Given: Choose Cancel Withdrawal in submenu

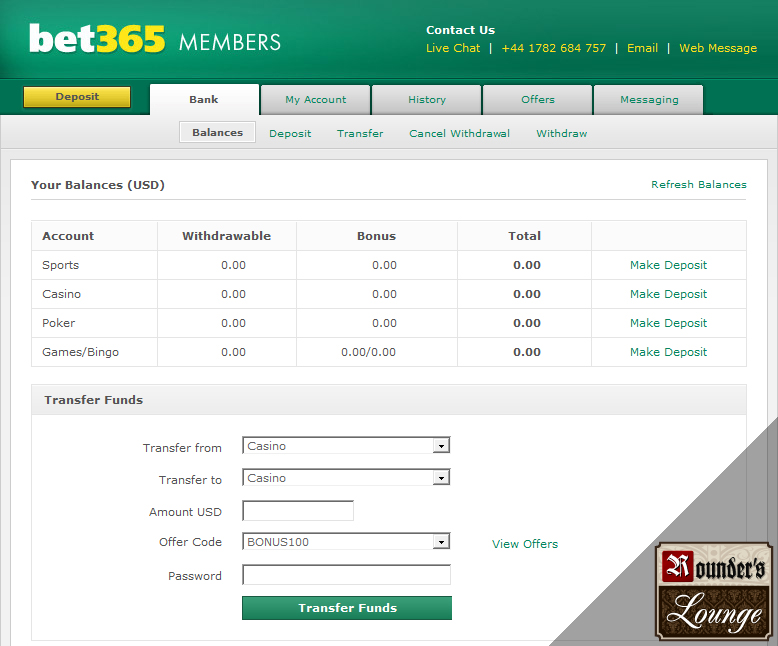Looking at the screenshot, I should pos(459,133).
